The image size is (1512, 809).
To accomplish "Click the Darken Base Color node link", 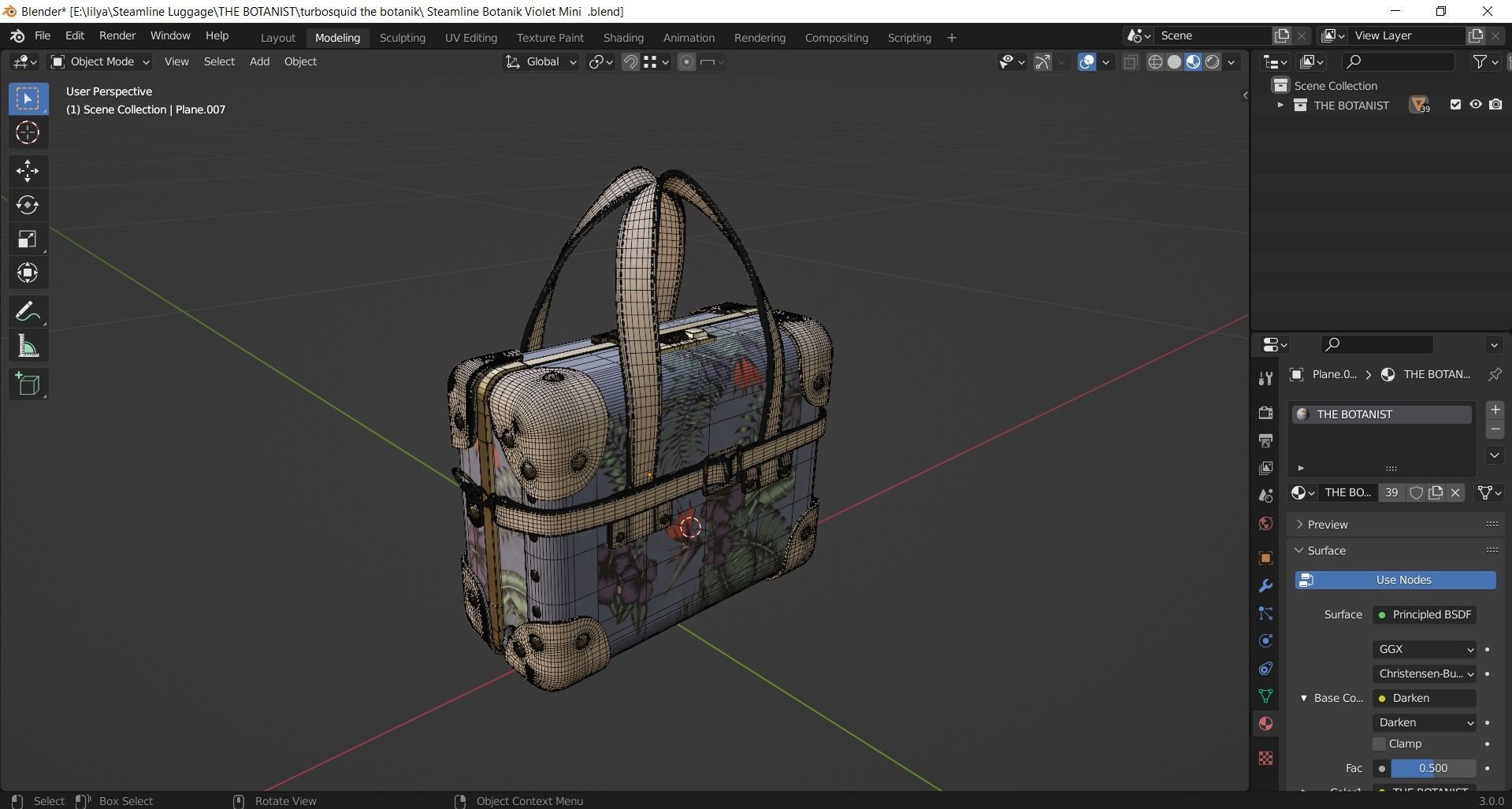I will click(x=1425, y=698).
